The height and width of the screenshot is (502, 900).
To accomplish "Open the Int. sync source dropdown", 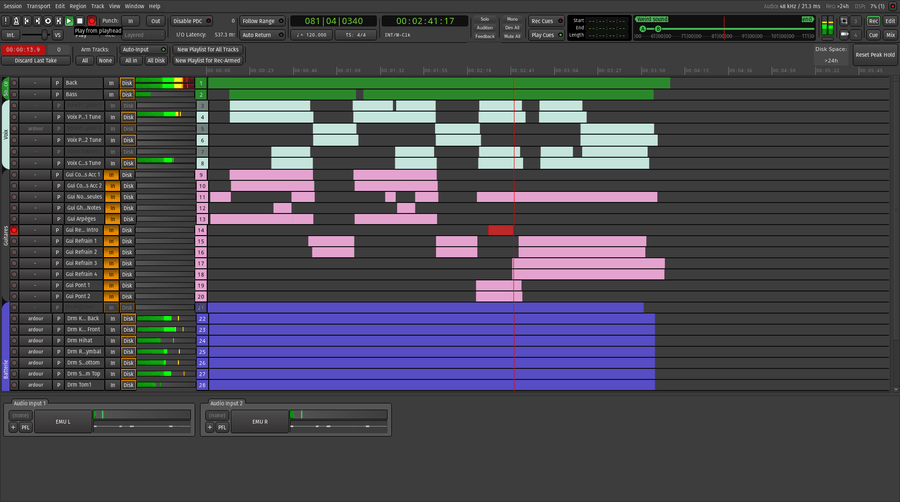I will pyautogui.click(x=11, y=34).
